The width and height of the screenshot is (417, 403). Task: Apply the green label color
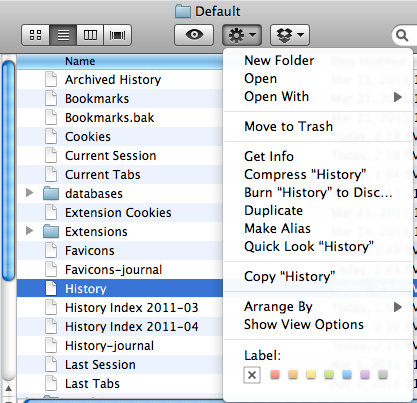pos(329,375)
